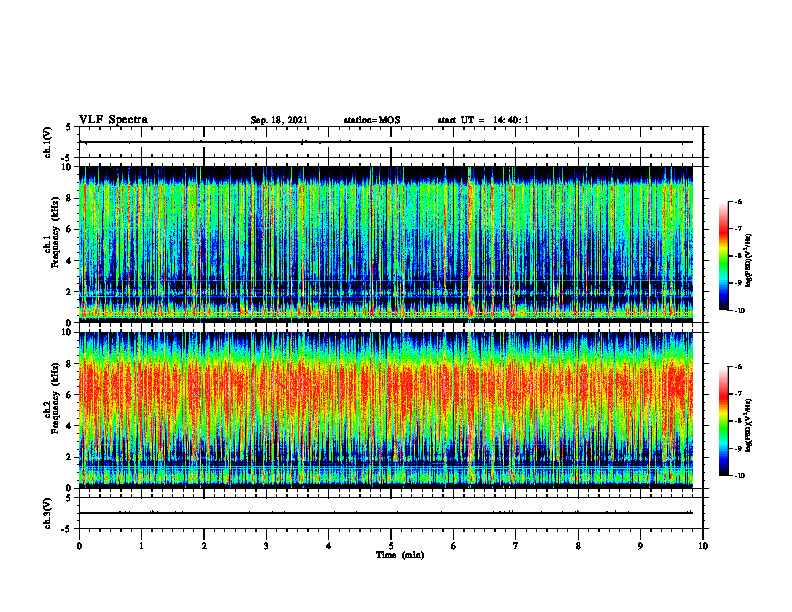Click the ch.1 voltage waveform trace

click(x=386, y=142)
